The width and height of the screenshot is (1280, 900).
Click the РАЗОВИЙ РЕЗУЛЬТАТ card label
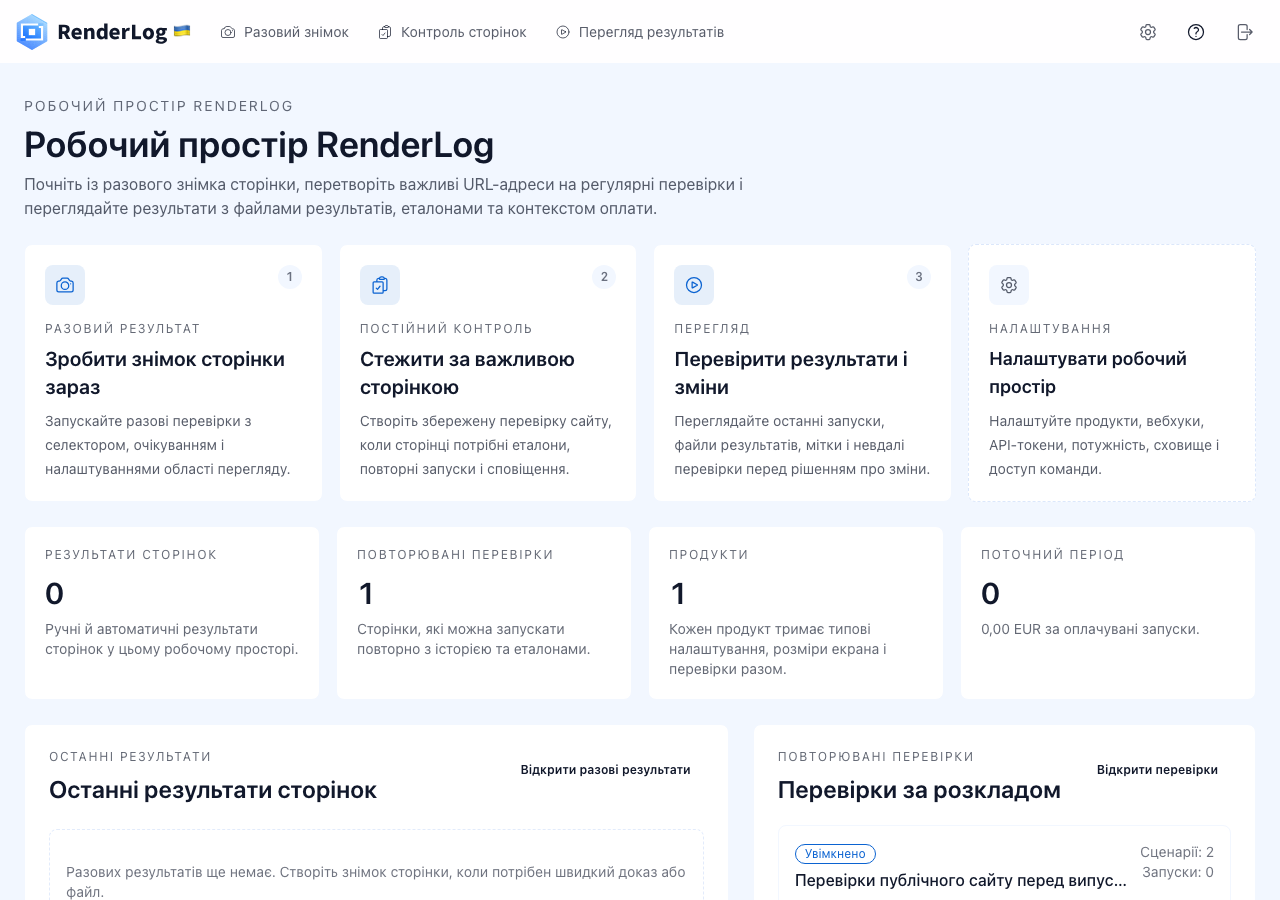[123, 329]
